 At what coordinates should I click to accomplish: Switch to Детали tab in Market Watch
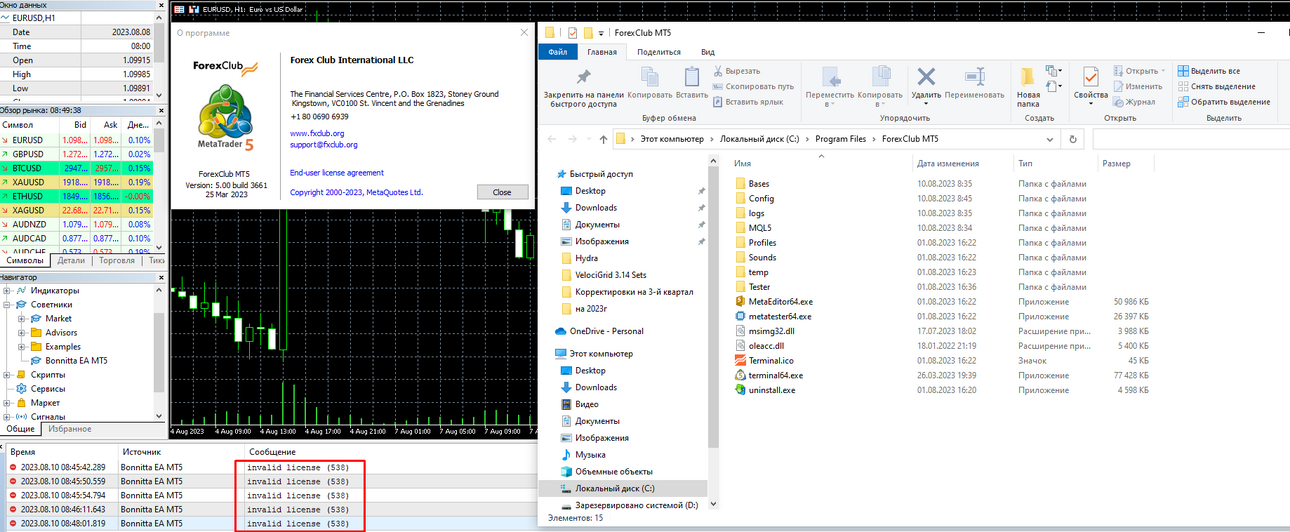click(71, 260)
